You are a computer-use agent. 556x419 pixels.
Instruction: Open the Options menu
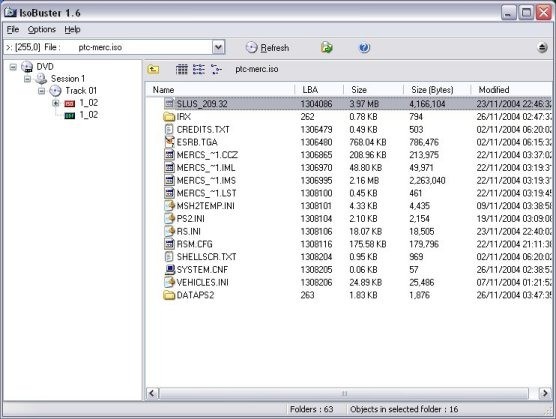41,29
